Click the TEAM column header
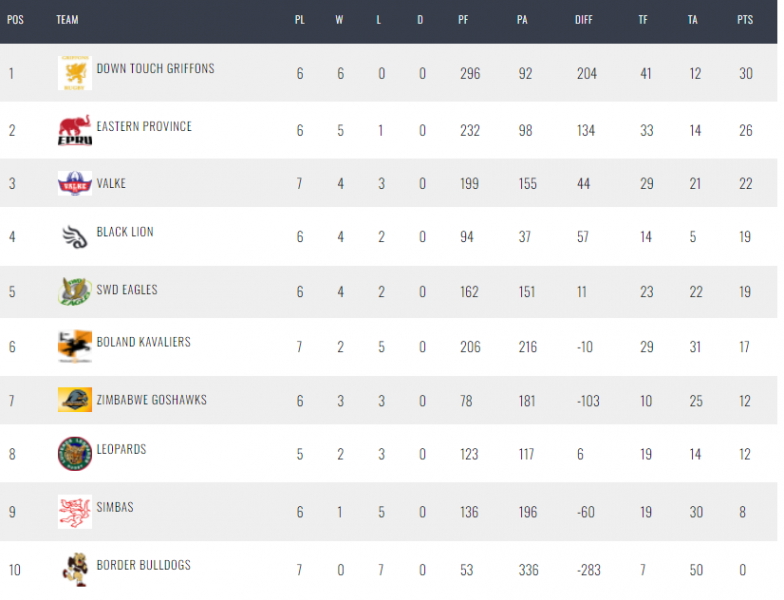 [67, 20]
